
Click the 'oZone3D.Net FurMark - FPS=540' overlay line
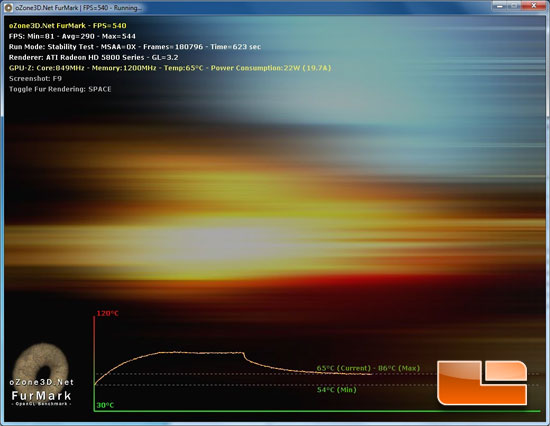tap(68, 26)
